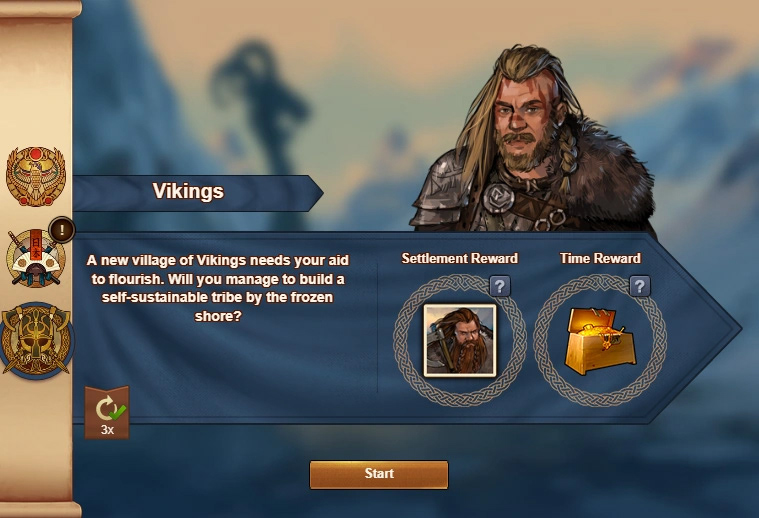Click the bearded Viking reward portrait
This screenshot has height=518, width=759.
tap(460, 340)
